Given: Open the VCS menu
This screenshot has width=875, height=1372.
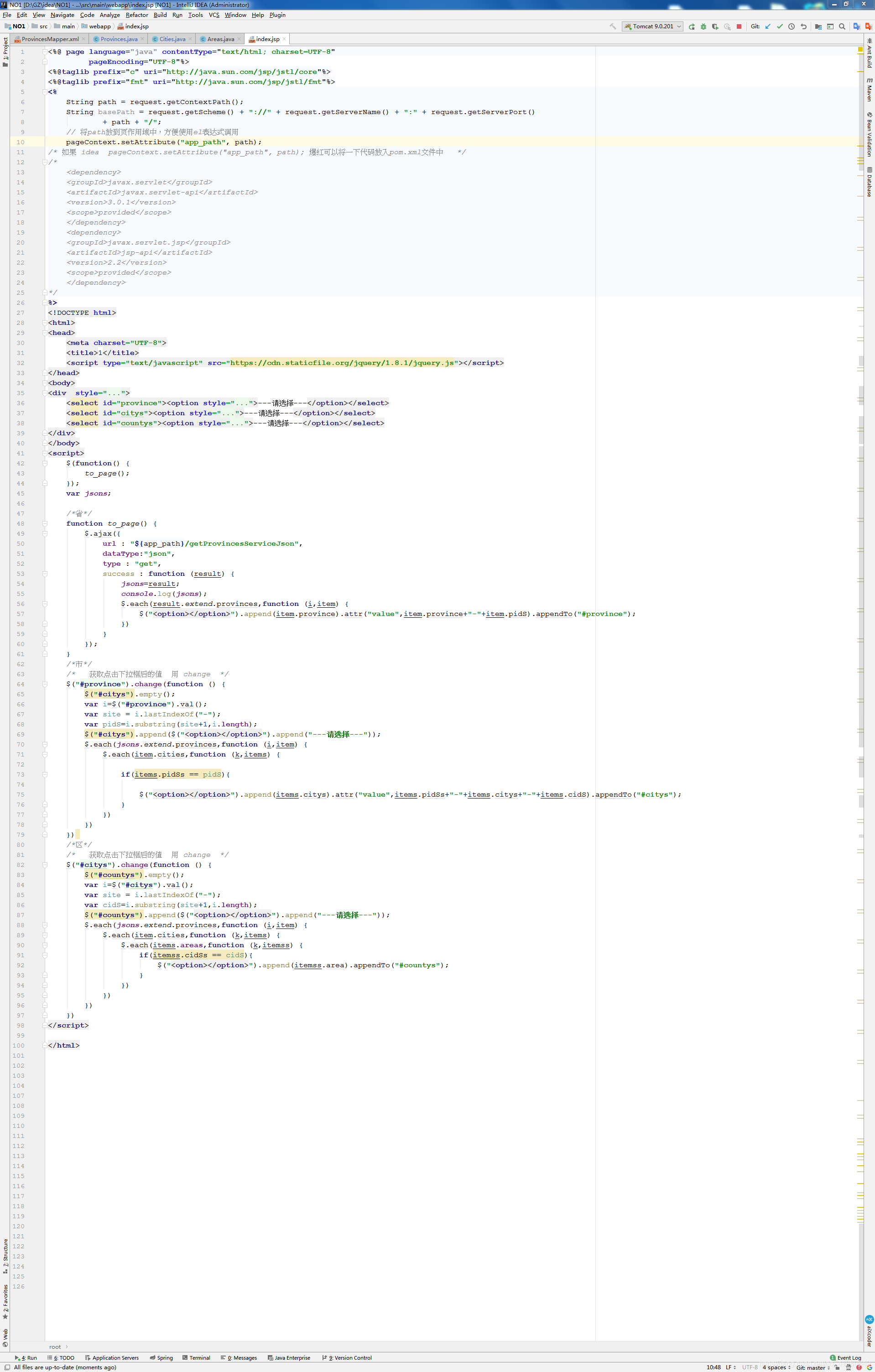Looking at the screenshot, I should pyautogui.click(x=214, y=15).
